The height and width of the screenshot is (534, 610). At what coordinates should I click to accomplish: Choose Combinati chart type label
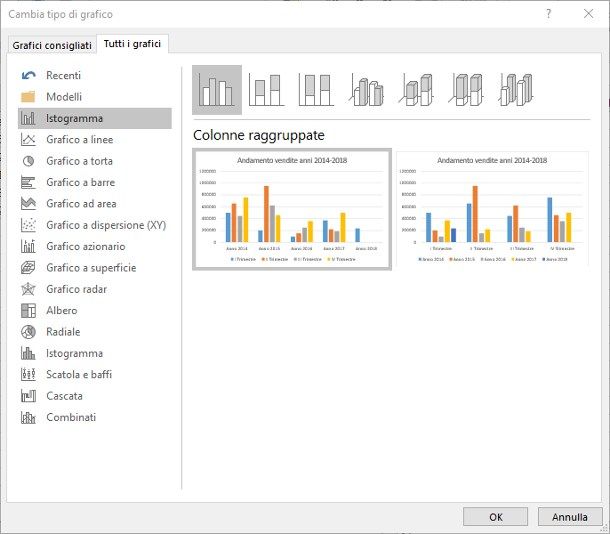click(71, 417)
